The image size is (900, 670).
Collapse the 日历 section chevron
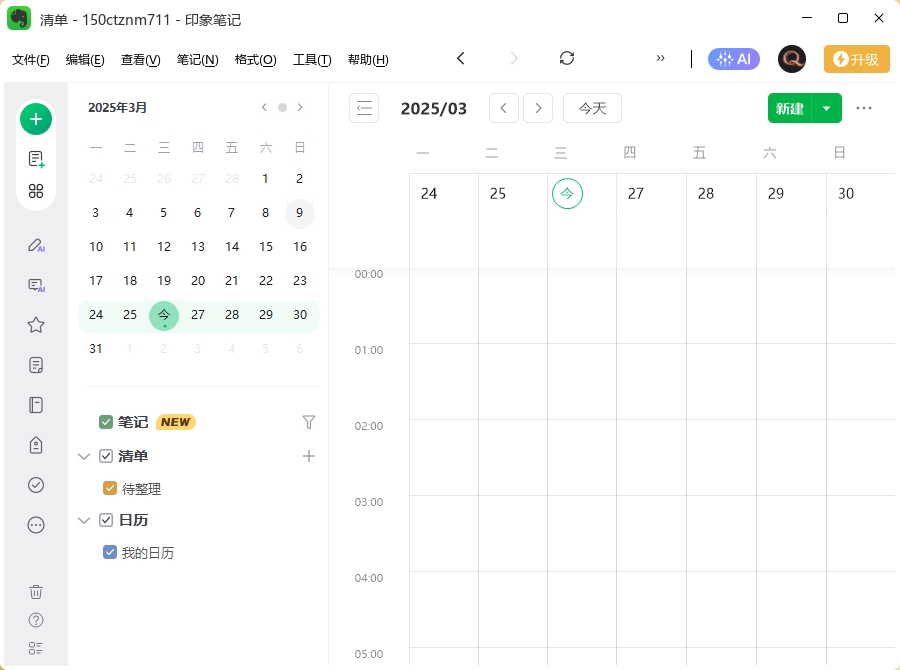pyautogui.click(x=84, y=520)
